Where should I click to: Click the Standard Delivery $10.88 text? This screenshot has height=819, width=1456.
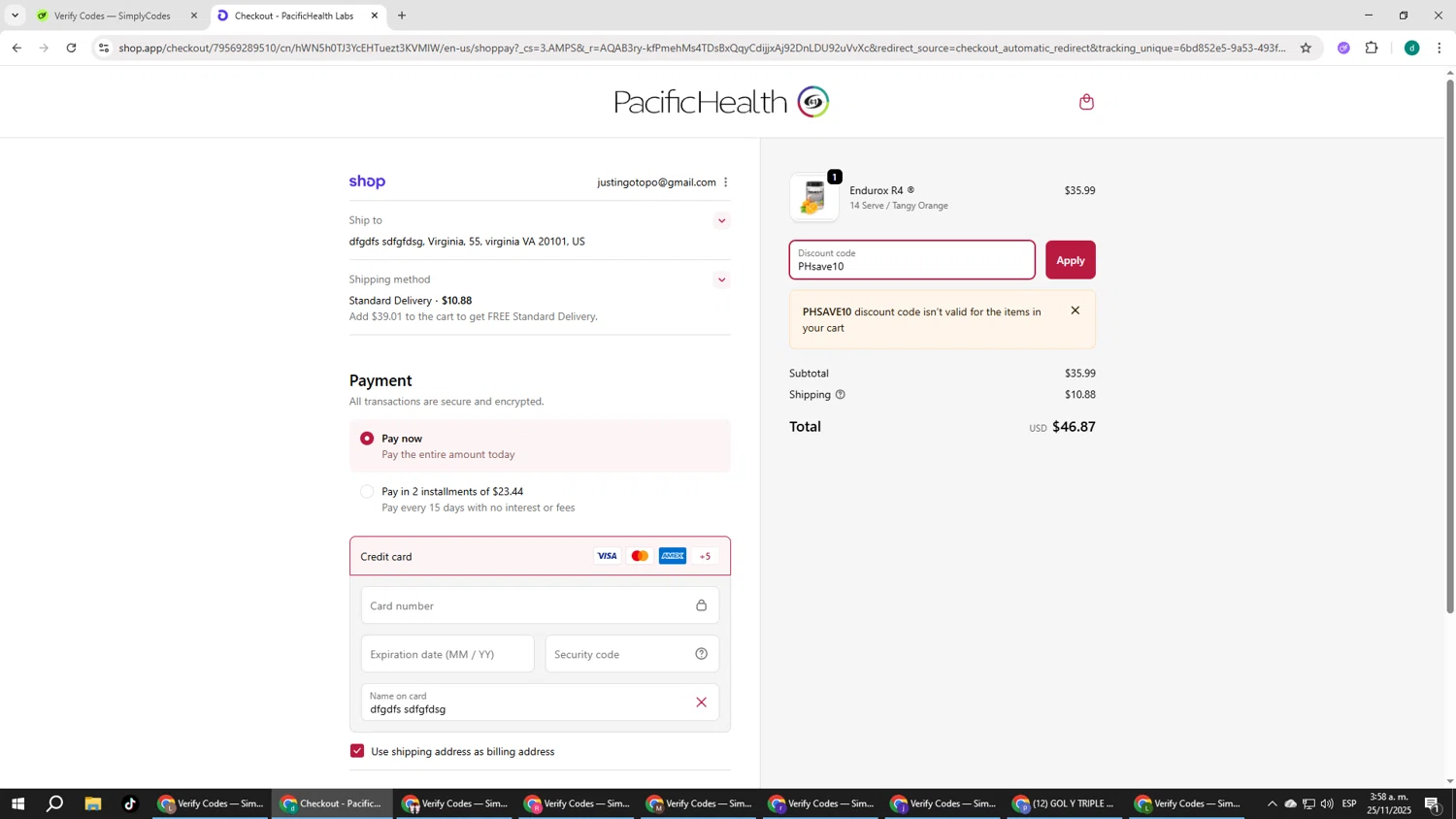click(x=411, y=301)
